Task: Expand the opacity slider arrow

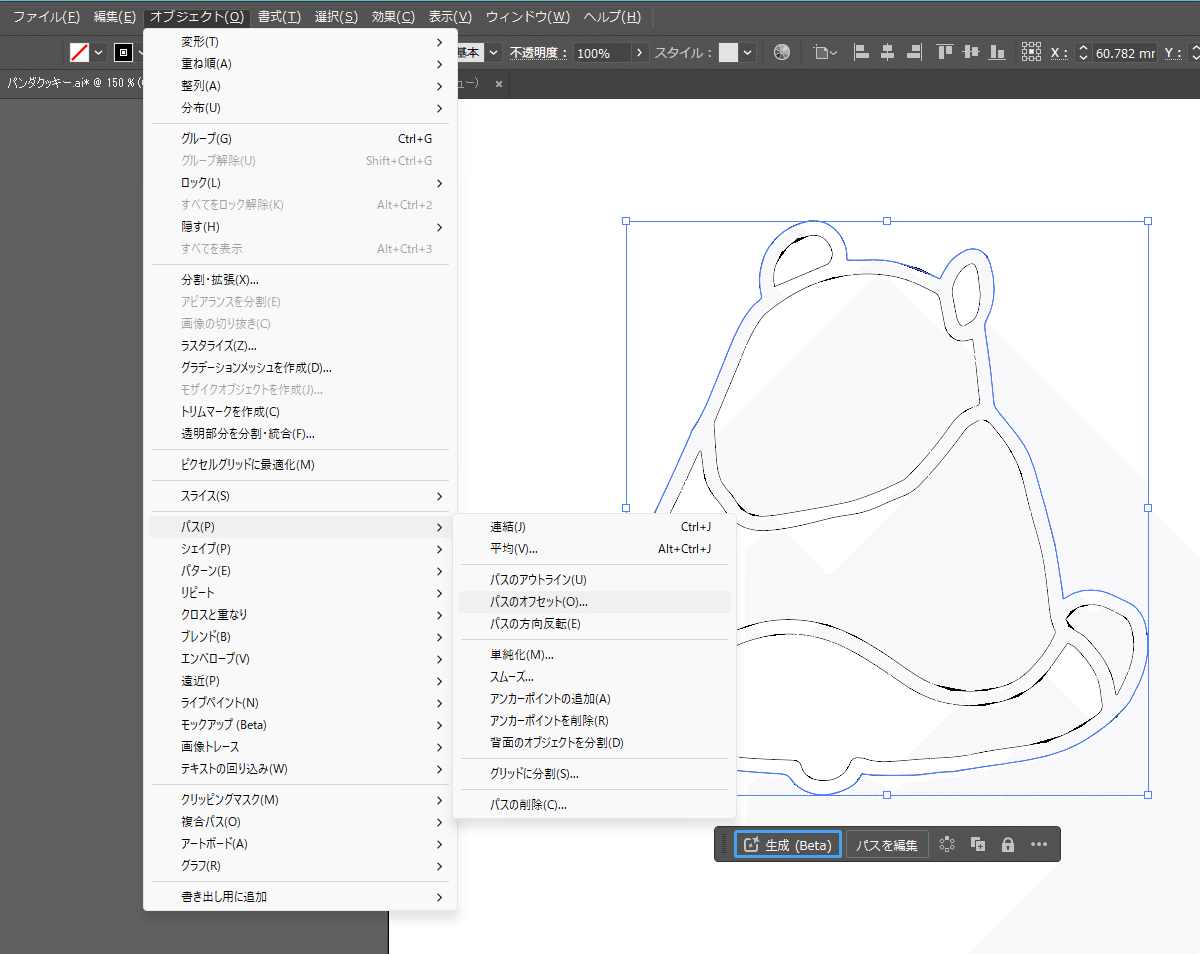Action: [x=641, y=52]
